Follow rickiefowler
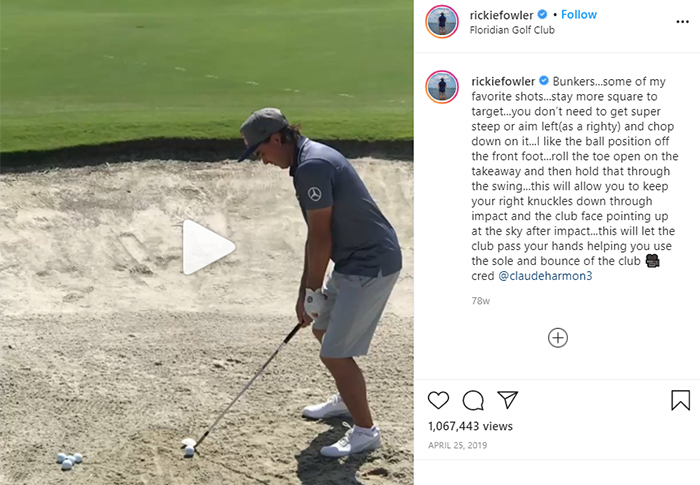 click(x=579, y=15)
